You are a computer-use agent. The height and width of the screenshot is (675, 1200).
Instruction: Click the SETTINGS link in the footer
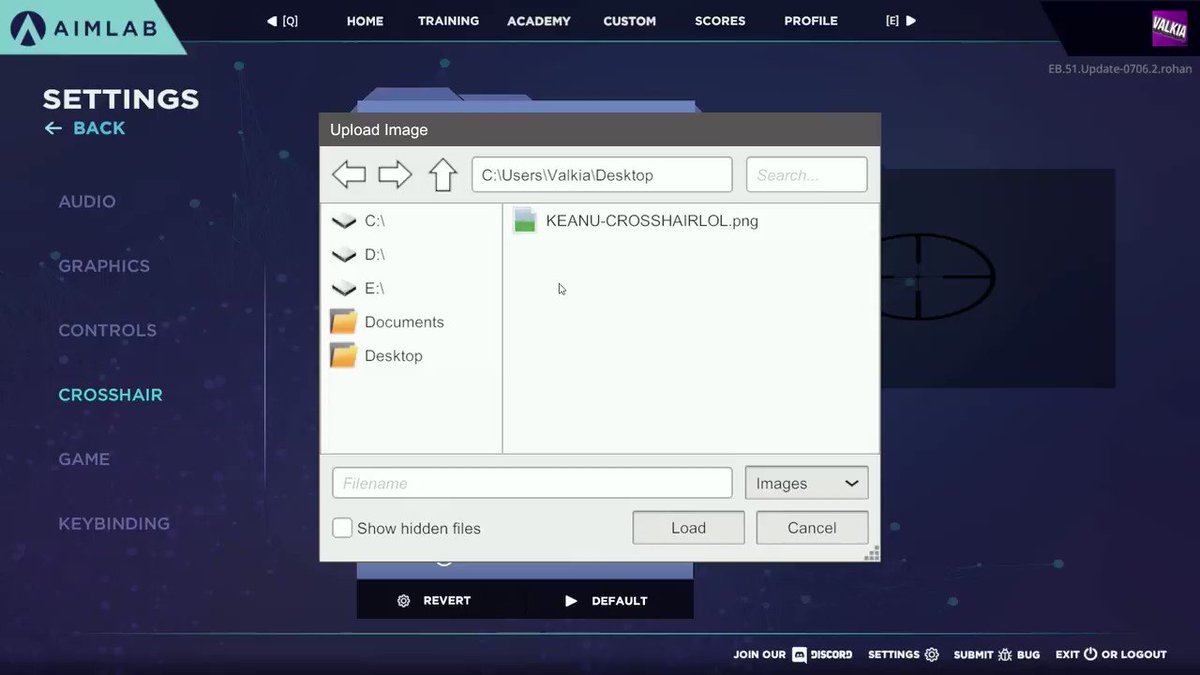[x=904, y=655]
